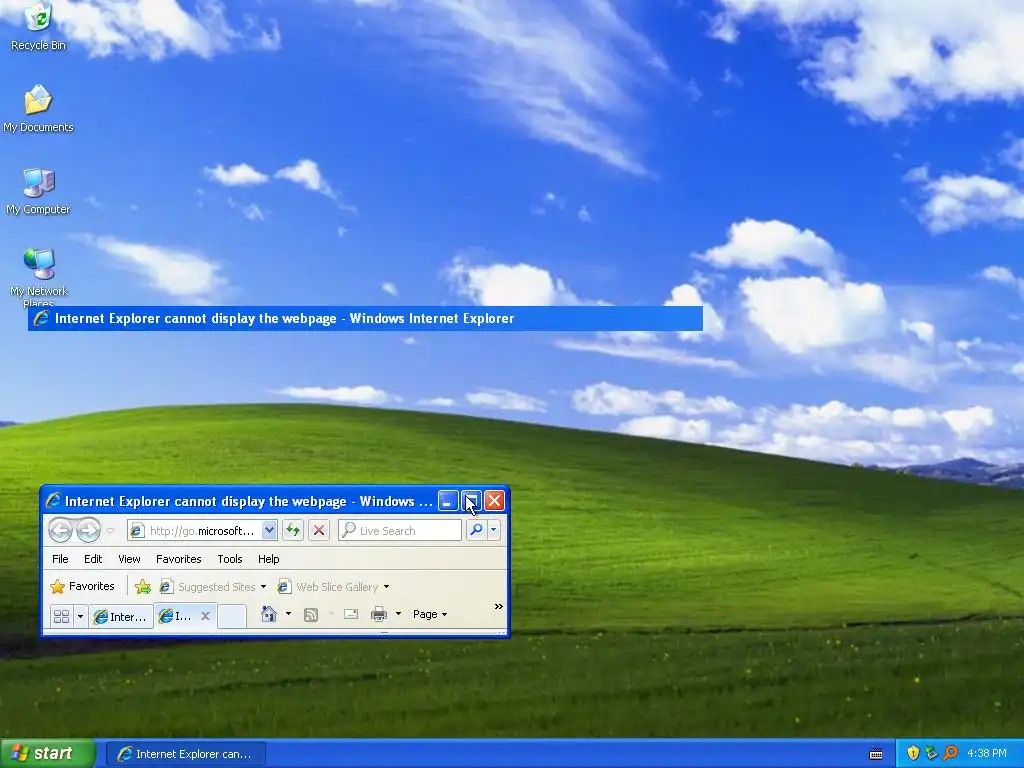Expand the Suggested Sites dropdown arrow
This screenshot has height=768, width=1024.
(x=263, y=586)
